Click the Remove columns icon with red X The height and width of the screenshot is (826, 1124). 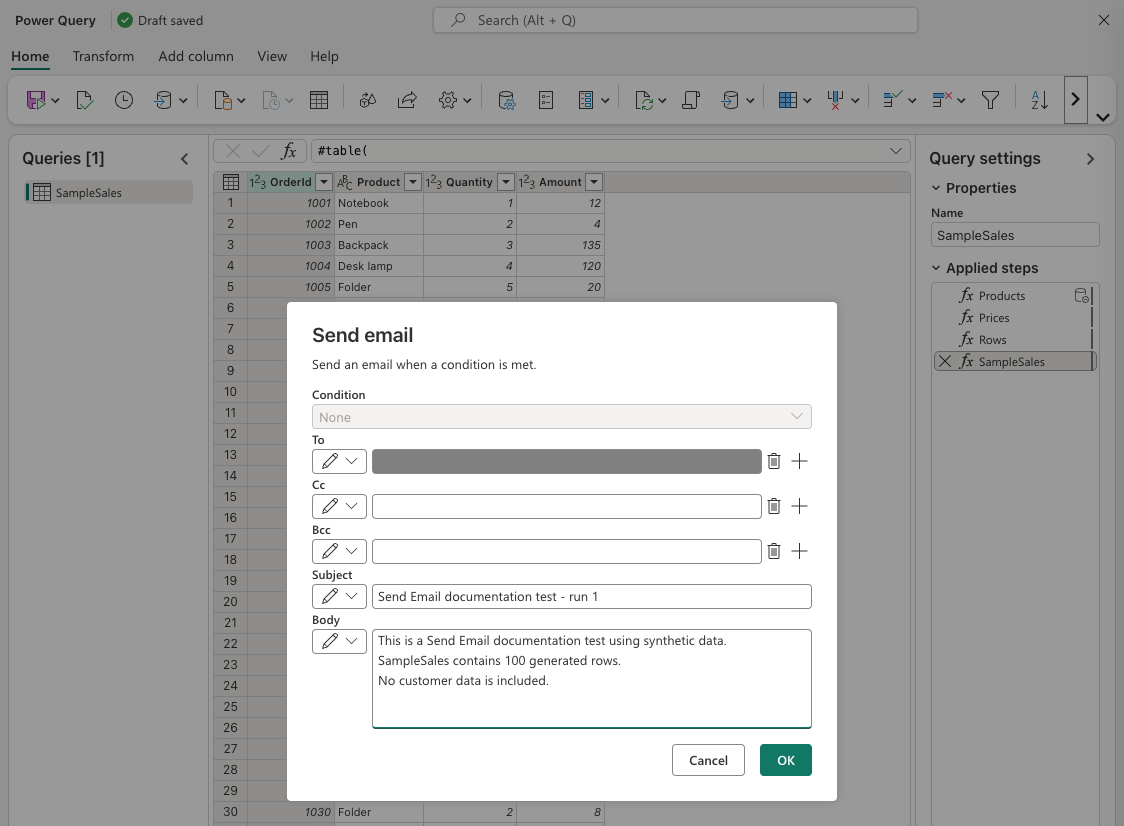tap(835, 100)
